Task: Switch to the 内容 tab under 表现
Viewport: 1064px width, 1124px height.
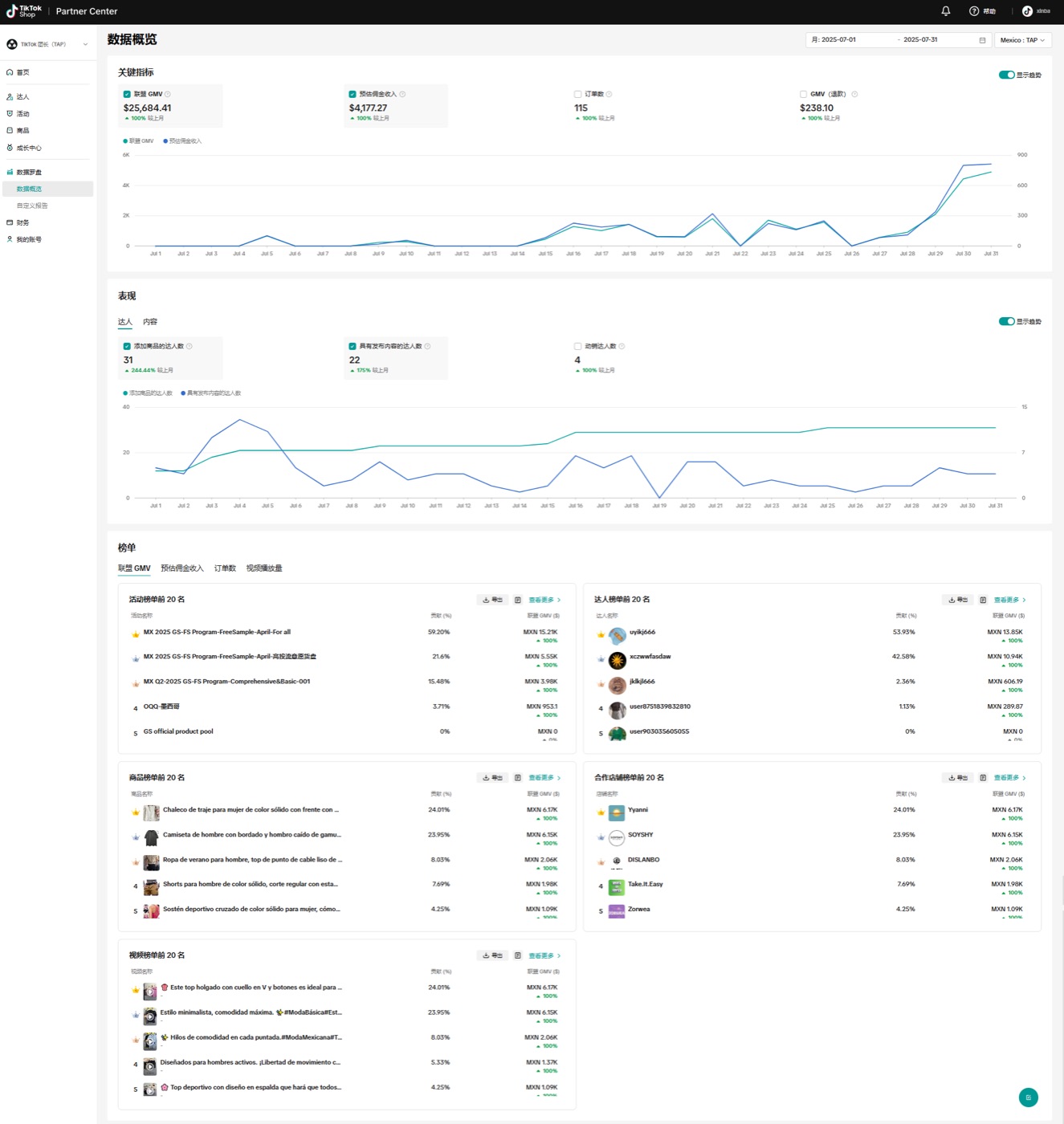Action: pos(150,322)
